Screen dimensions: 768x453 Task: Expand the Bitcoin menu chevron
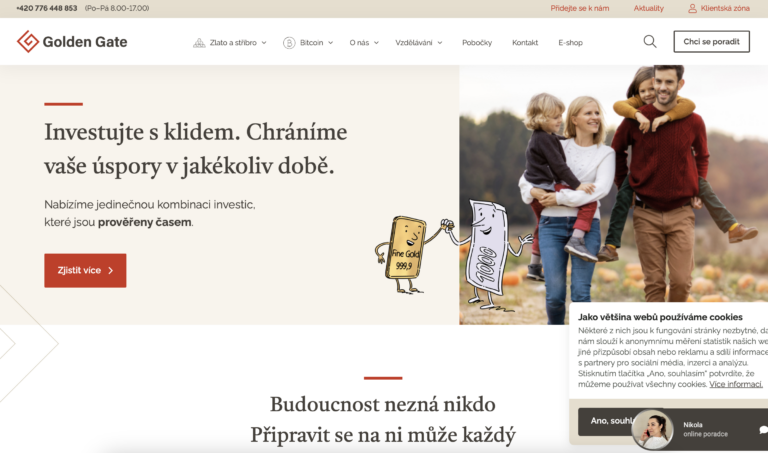click(331, 43)
